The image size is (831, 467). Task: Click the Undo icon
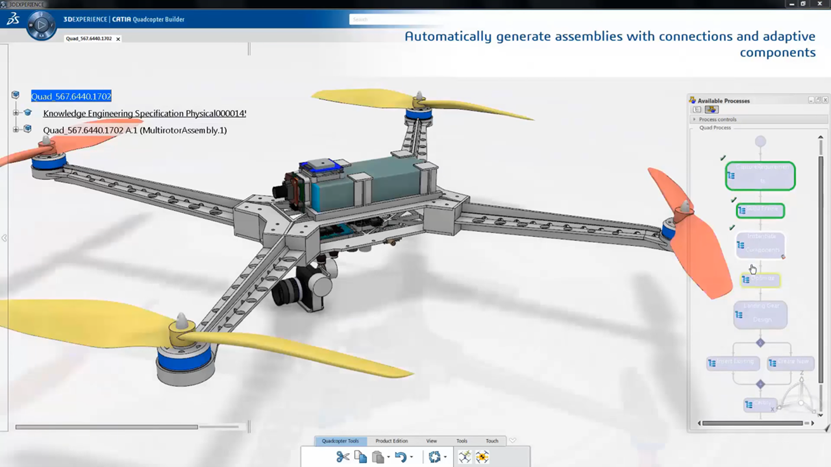(x=401, y=457)
